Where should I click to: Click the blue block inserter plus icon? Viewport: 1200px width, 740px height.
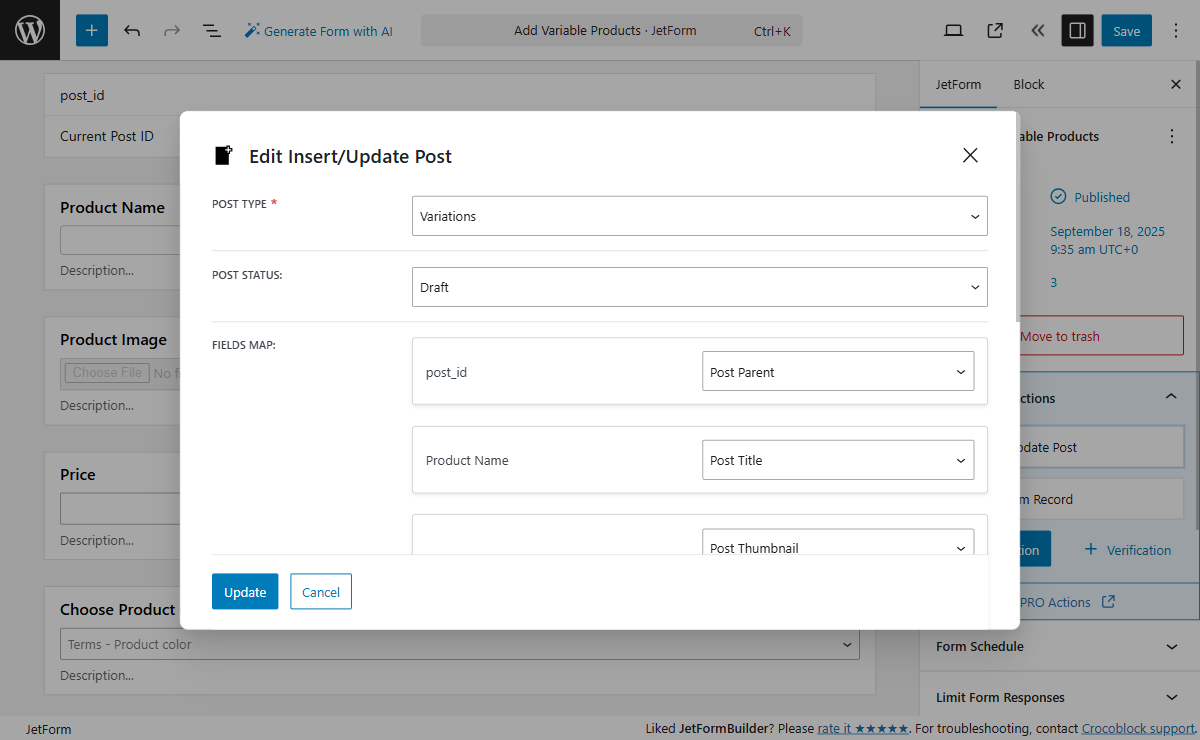point(91,30)
